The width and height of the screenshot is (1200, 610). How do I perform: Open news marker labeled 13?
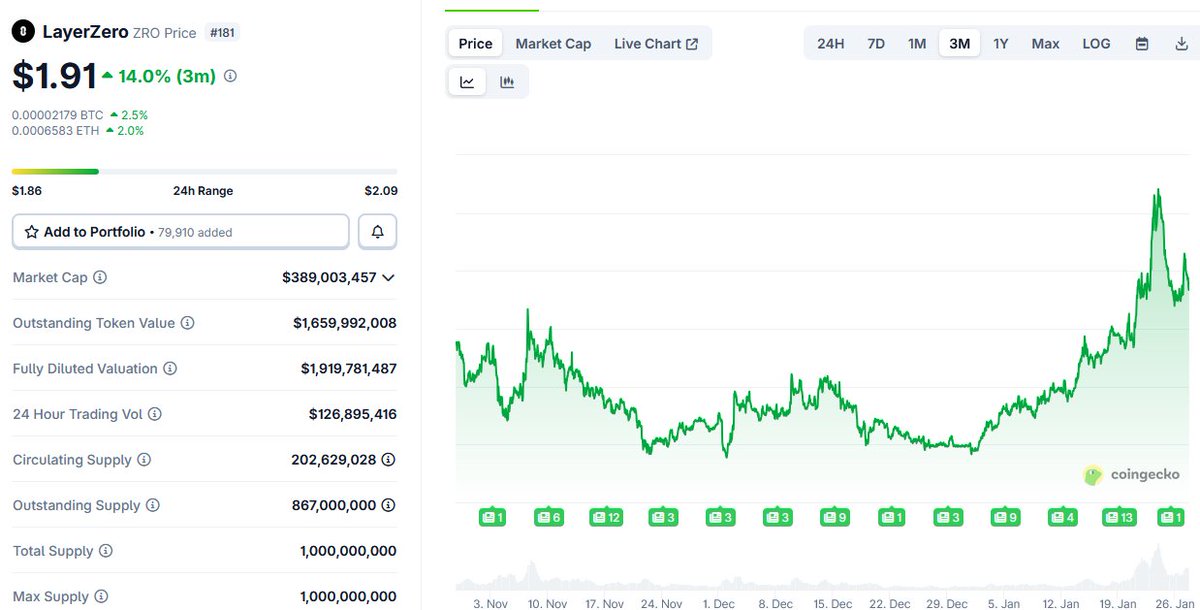coord(1119,517)
